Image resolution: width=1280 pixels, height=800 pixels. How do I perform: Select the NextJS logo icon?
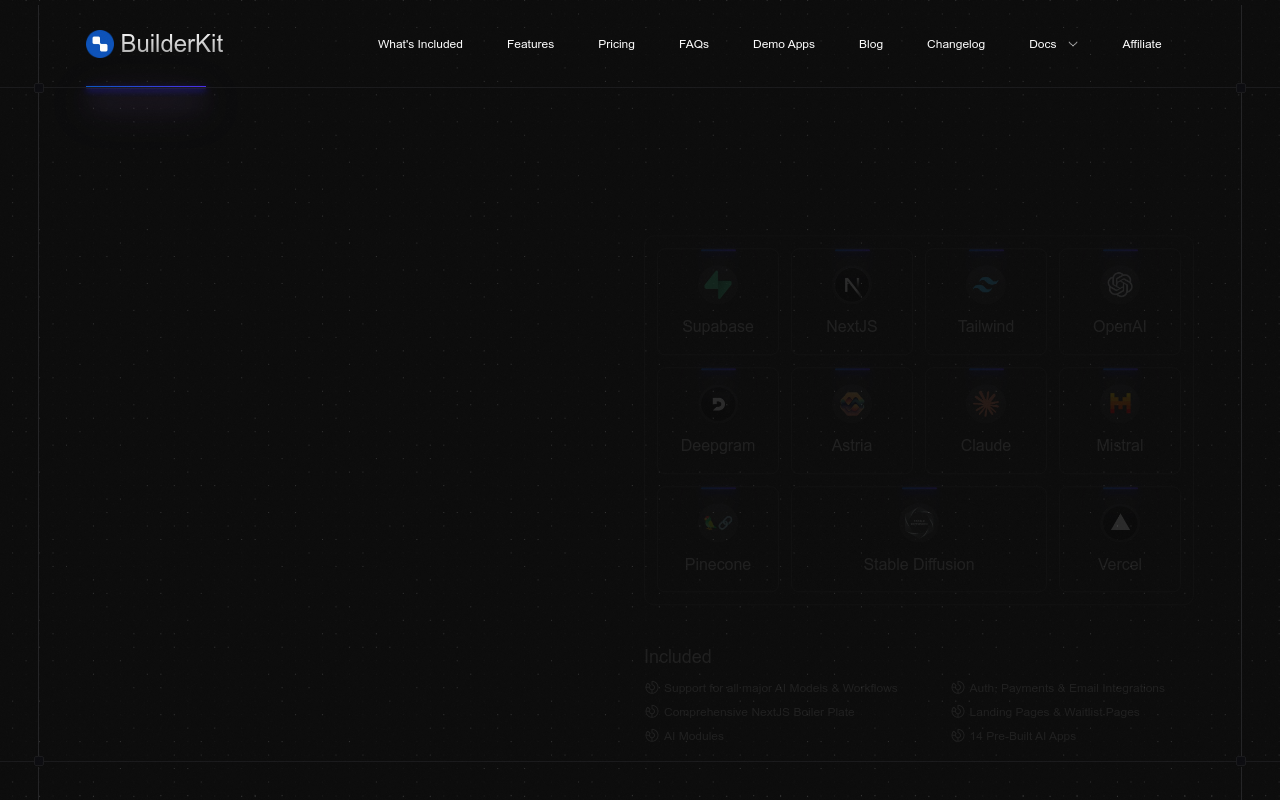pos(852,285)
